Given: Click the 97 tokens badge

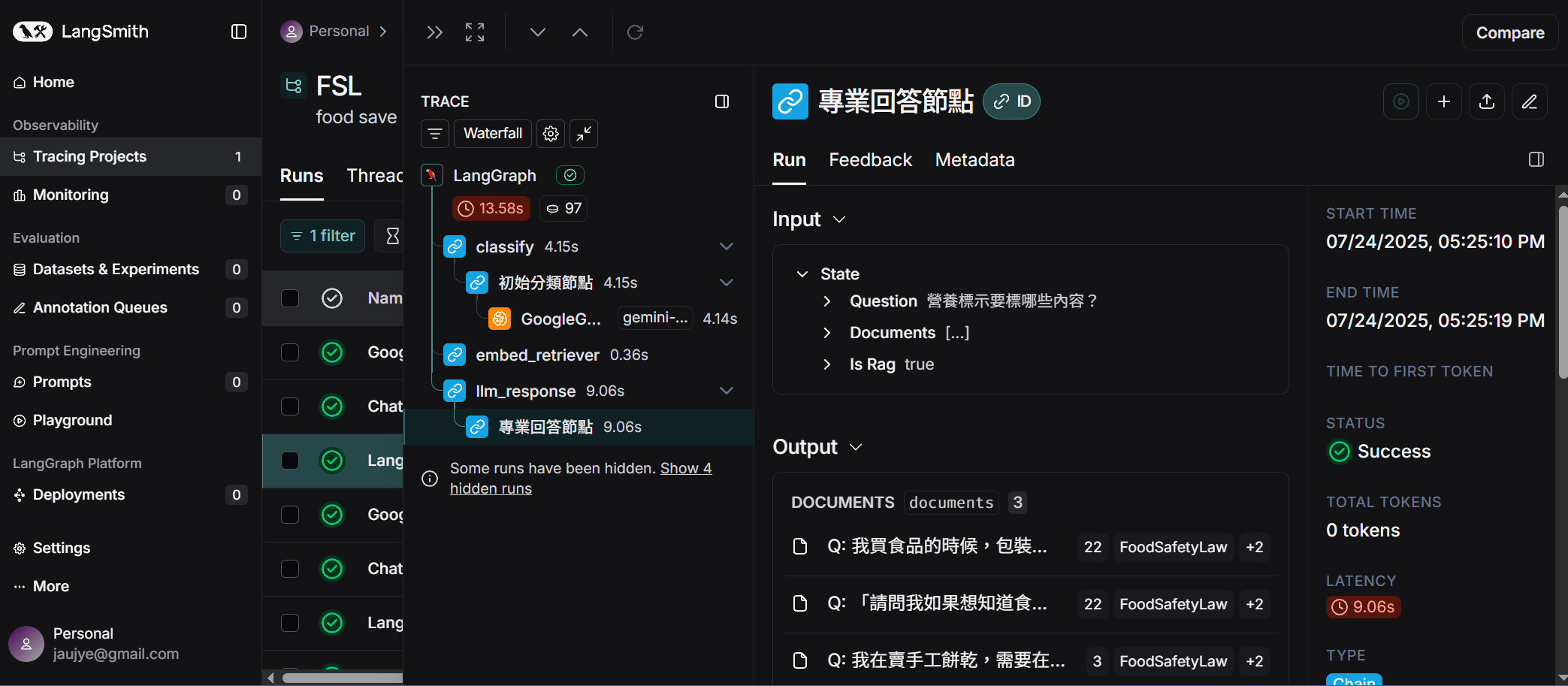Looking at the screenshot, I should 563,208.
